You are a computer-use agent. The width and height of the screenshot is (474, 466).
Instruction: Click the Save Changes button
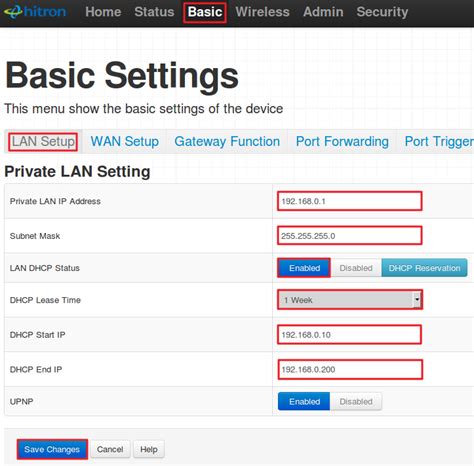(x=52, y=449)
